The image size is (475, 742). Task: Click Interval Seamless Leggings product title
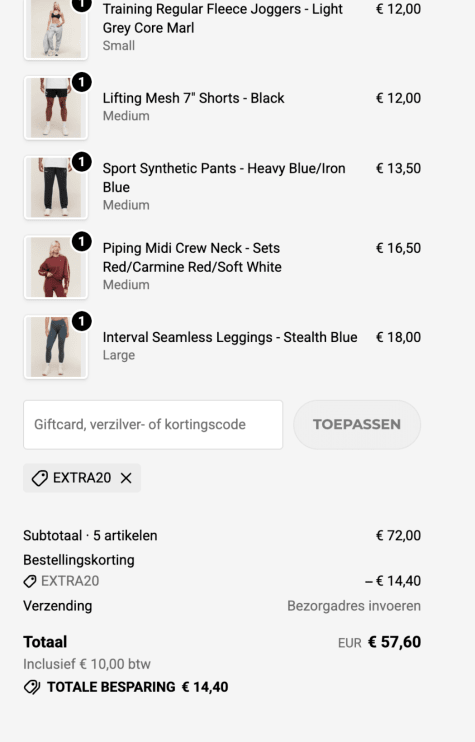tap(230, 337)
